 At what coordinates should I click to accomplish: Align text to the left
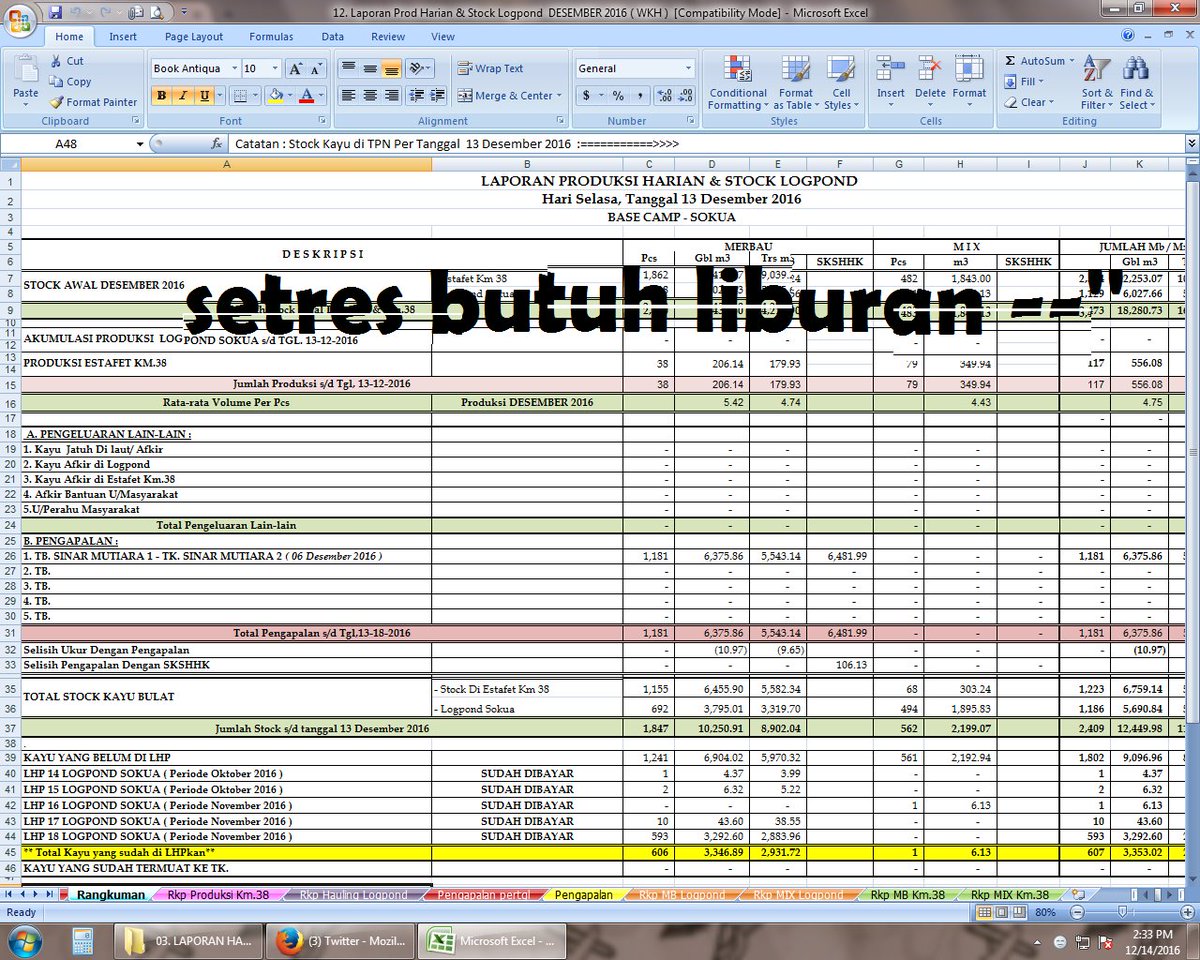(x=348, y=96)
